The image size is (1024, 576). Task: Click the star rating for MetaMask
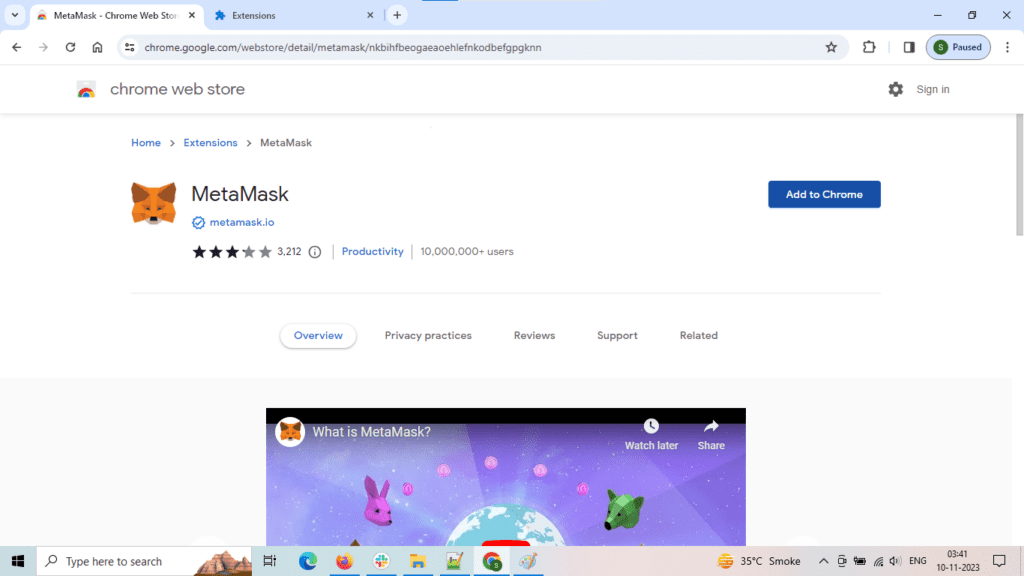232,252
